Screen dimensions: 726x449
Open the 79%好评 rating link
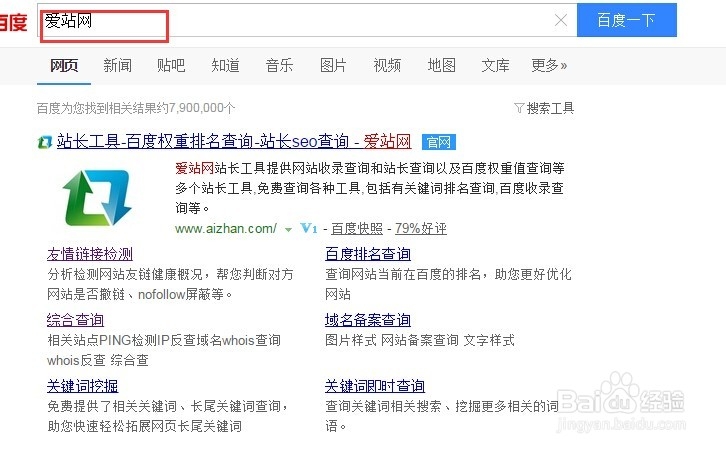point(421,228)
